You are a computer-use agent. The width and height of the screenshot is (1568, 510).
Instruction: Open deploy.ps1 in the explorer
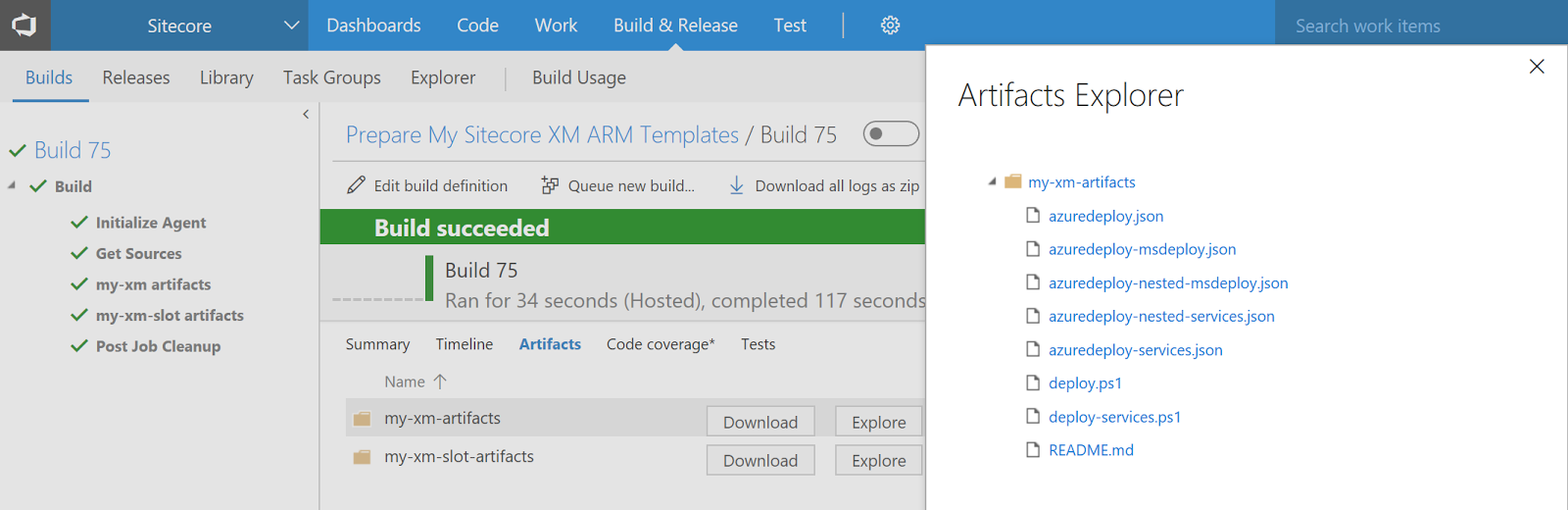click(x=1085, y=382)
